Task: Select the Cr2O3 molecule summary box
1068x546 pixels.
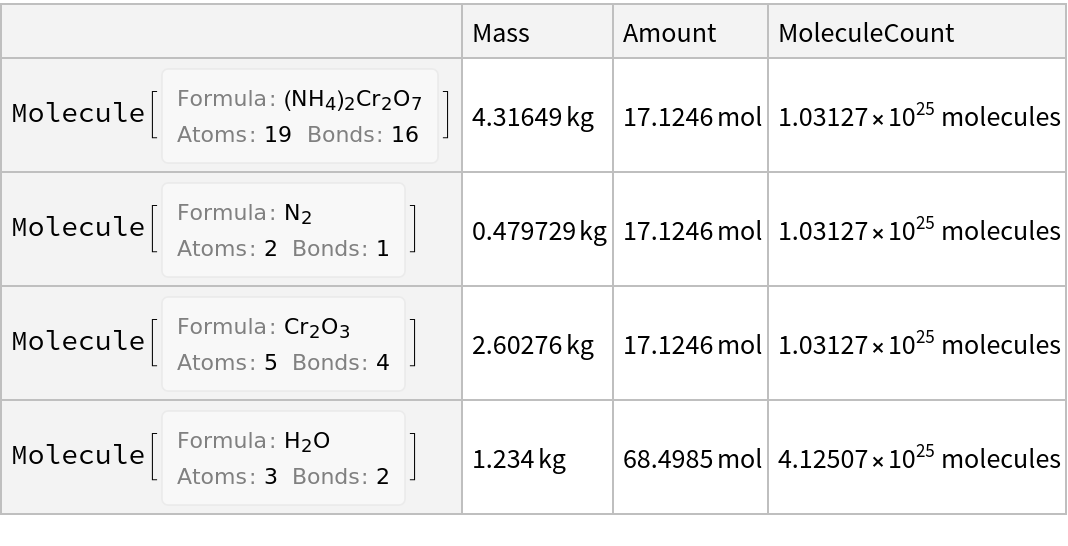Action: (x=283, y=344)
